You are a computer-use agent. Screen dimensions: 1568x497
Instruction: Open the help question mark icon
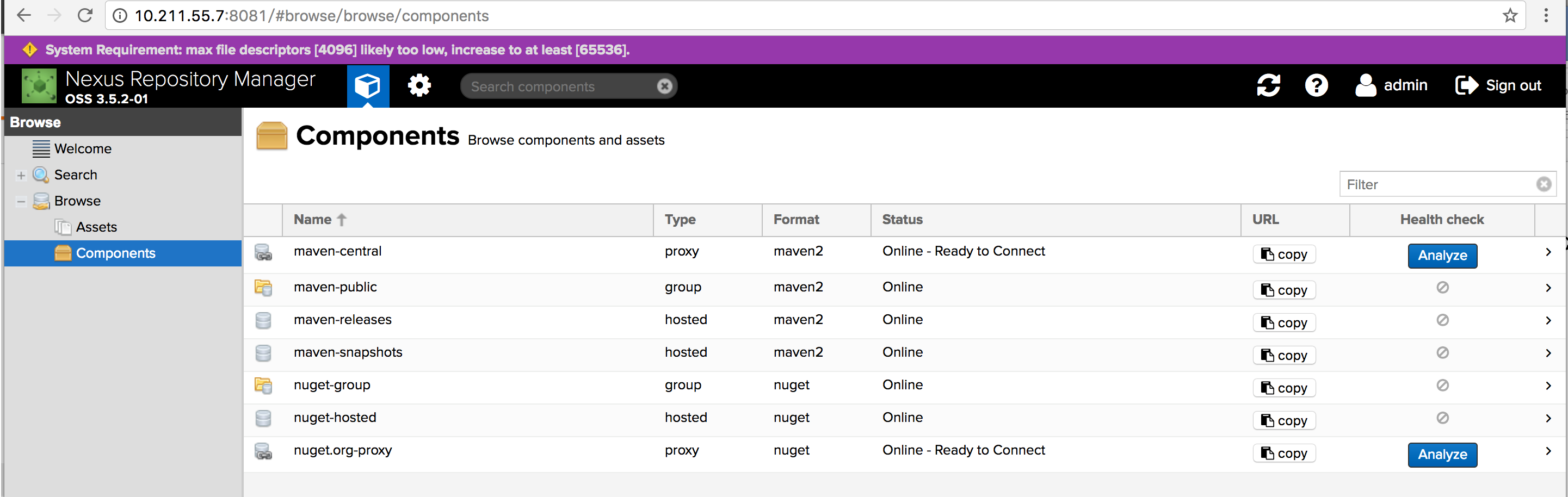point(1316,85)
